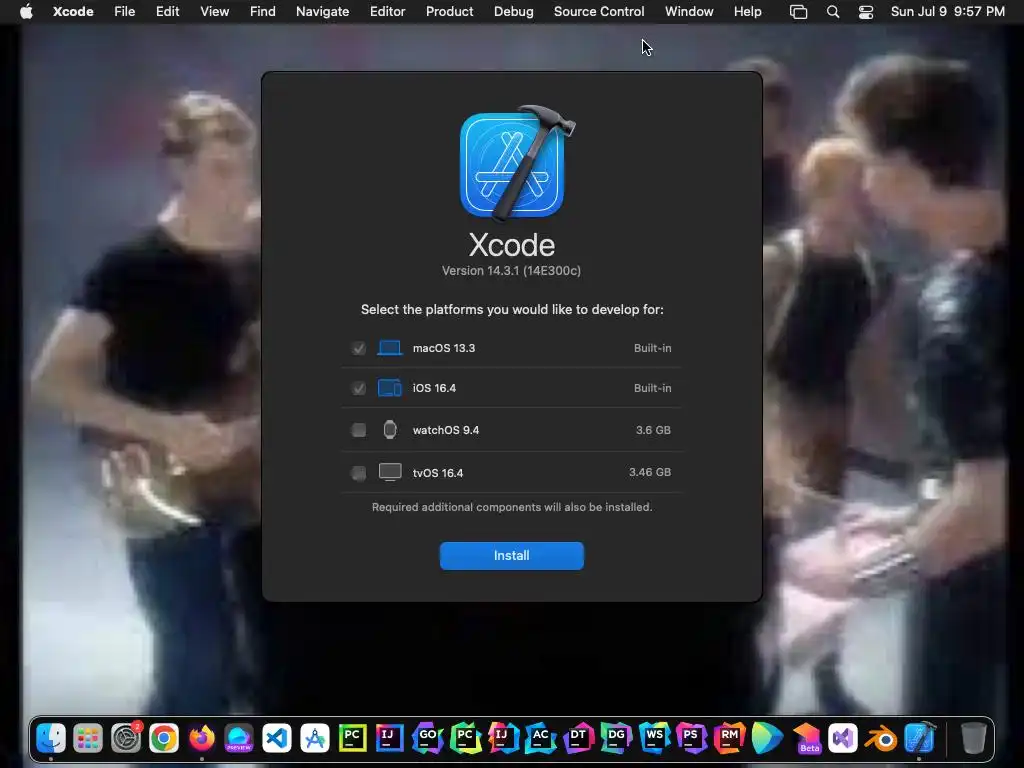Open the View menu
The image size is (1024, 768).
pyautogui.click(x=214, y=12)
